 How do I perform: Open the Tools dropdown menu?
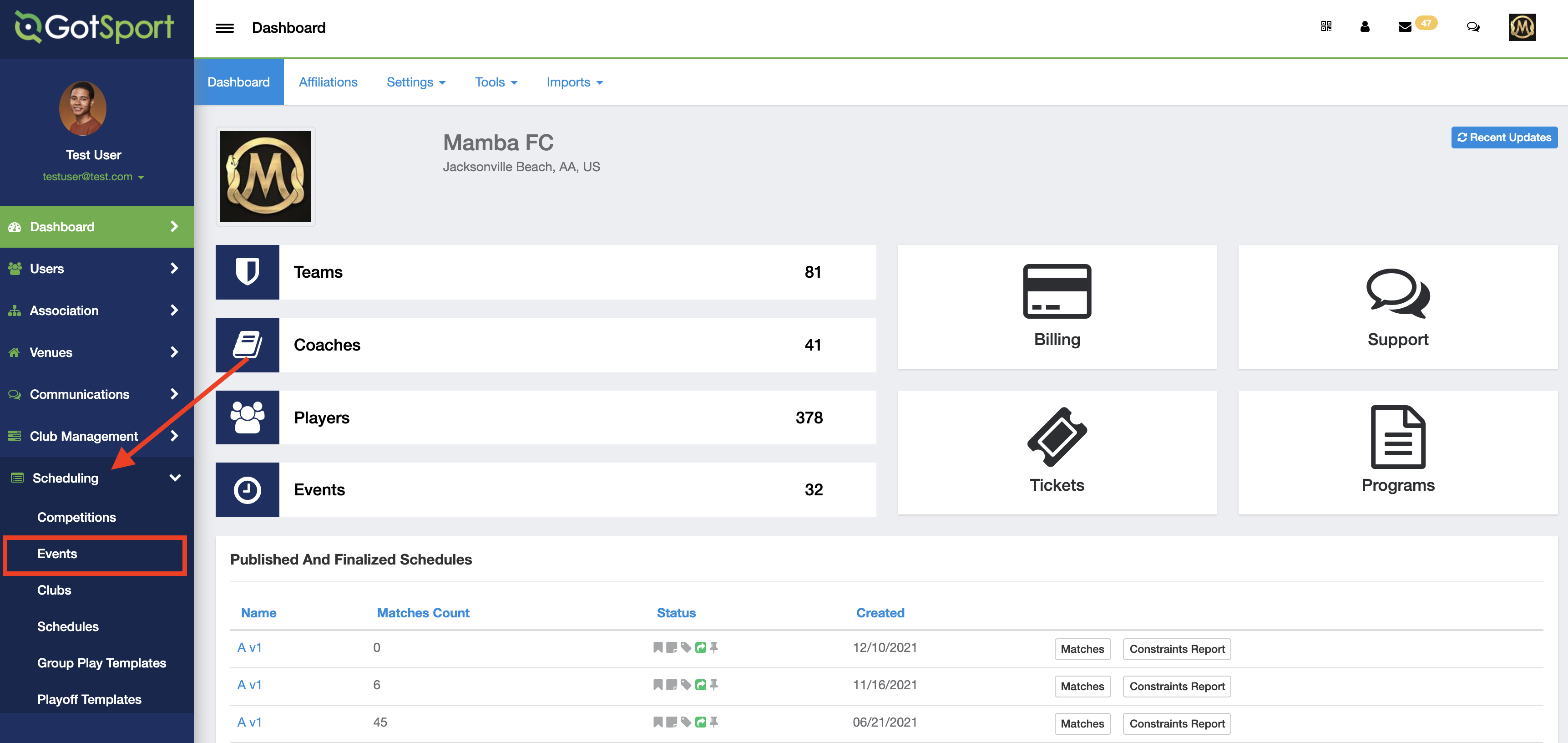click(x=496, y=82)
